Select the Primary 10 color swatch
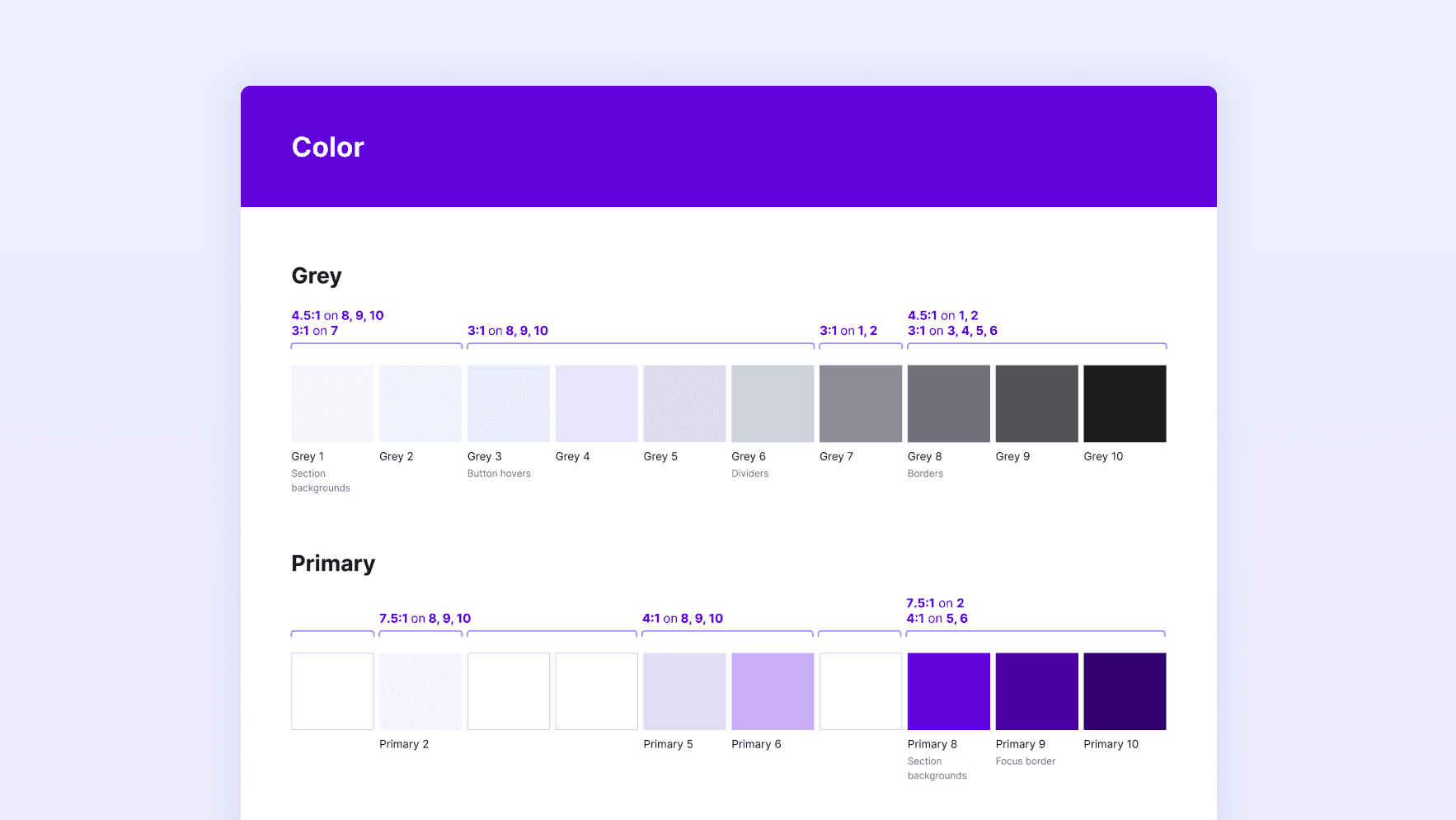Image resolution: width=1456 pixels, height=820 pixels. [1125, 691]
